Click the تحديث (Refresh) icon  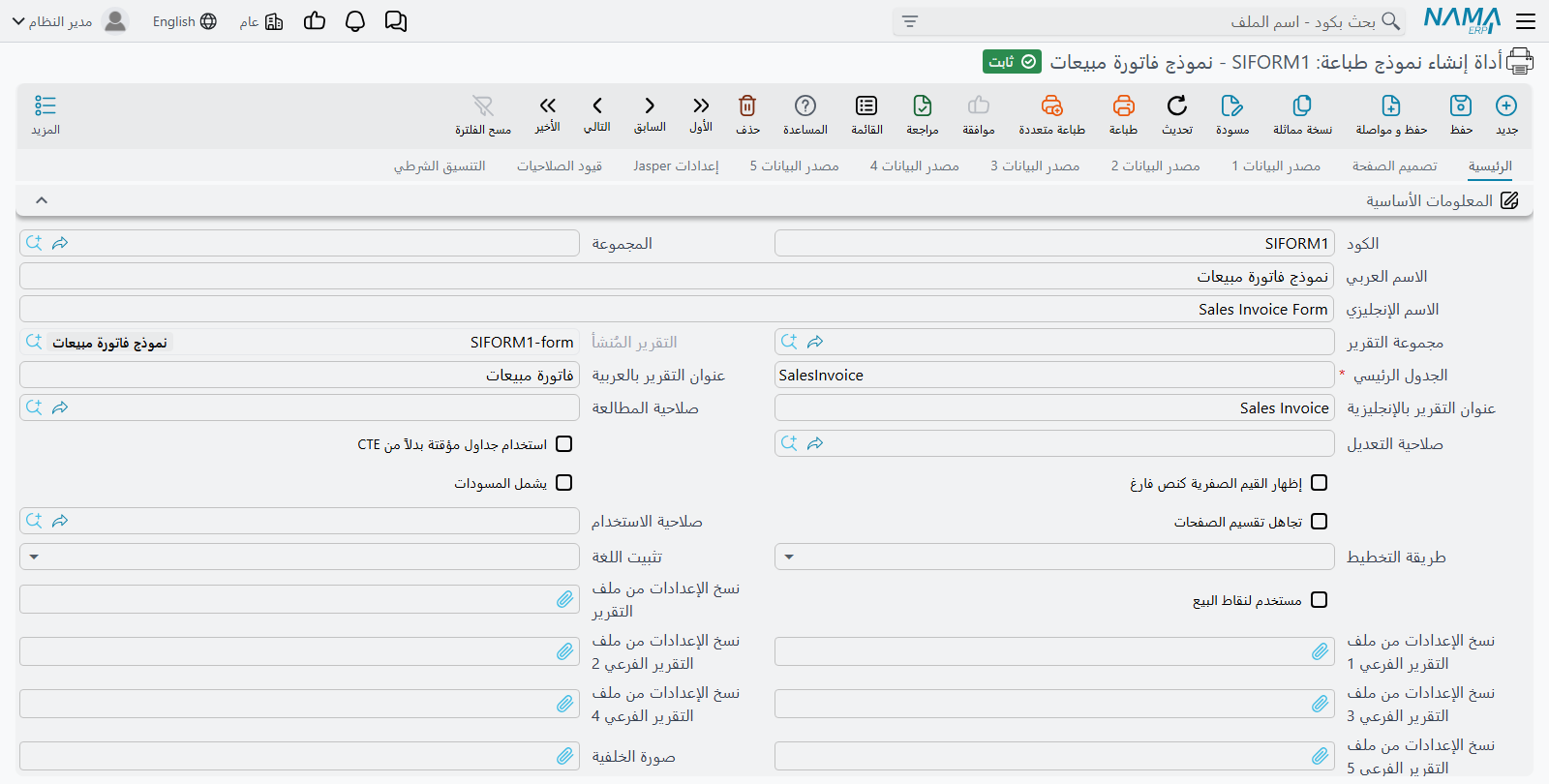click(x=1177, y=106)
